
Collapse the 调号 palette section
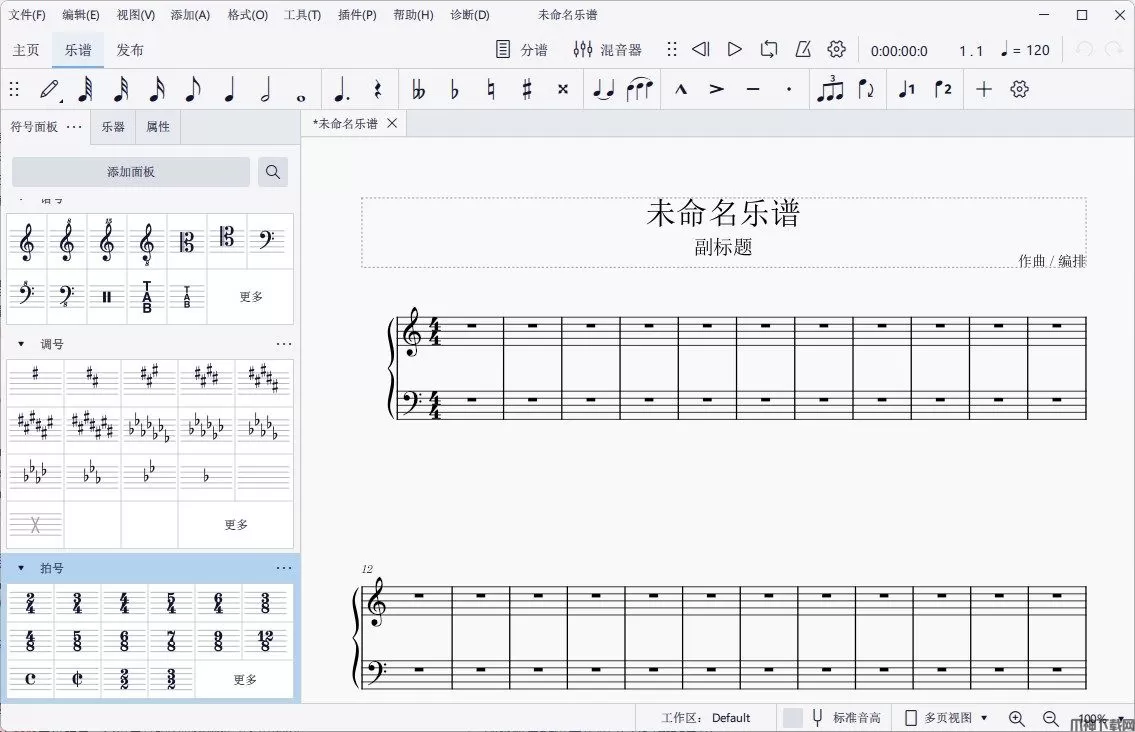click(x=21, y=344)
